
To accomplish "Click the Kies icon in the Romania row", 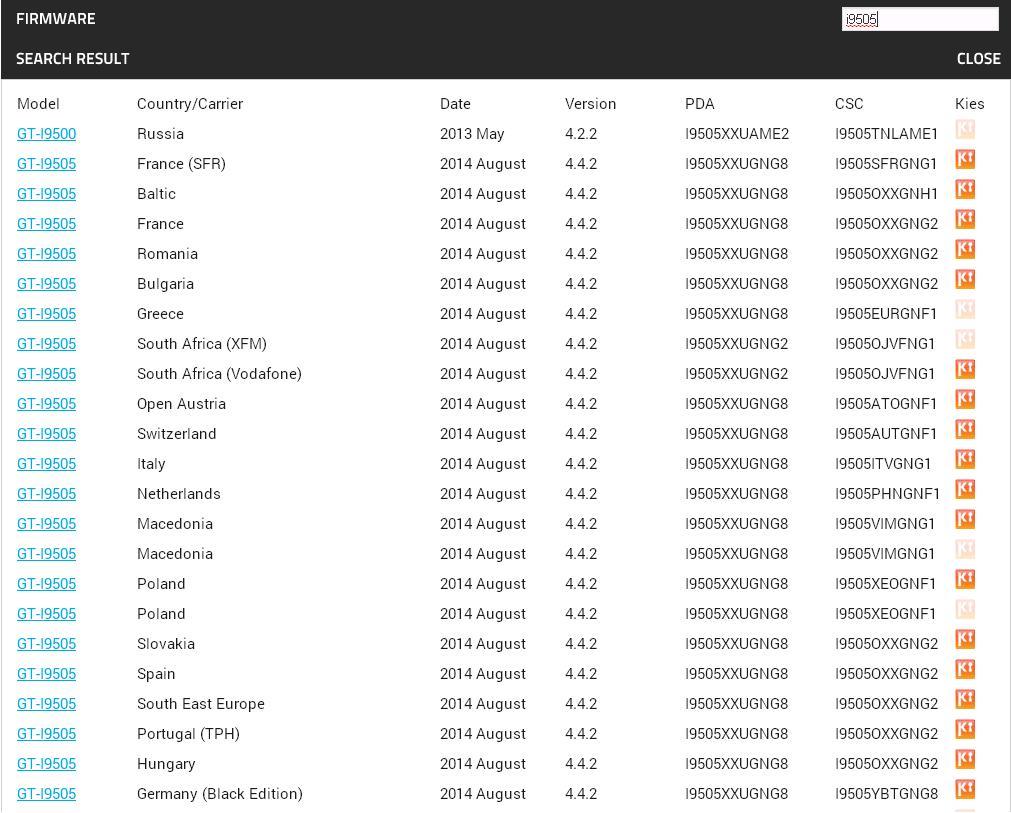I will pos(965,250).
